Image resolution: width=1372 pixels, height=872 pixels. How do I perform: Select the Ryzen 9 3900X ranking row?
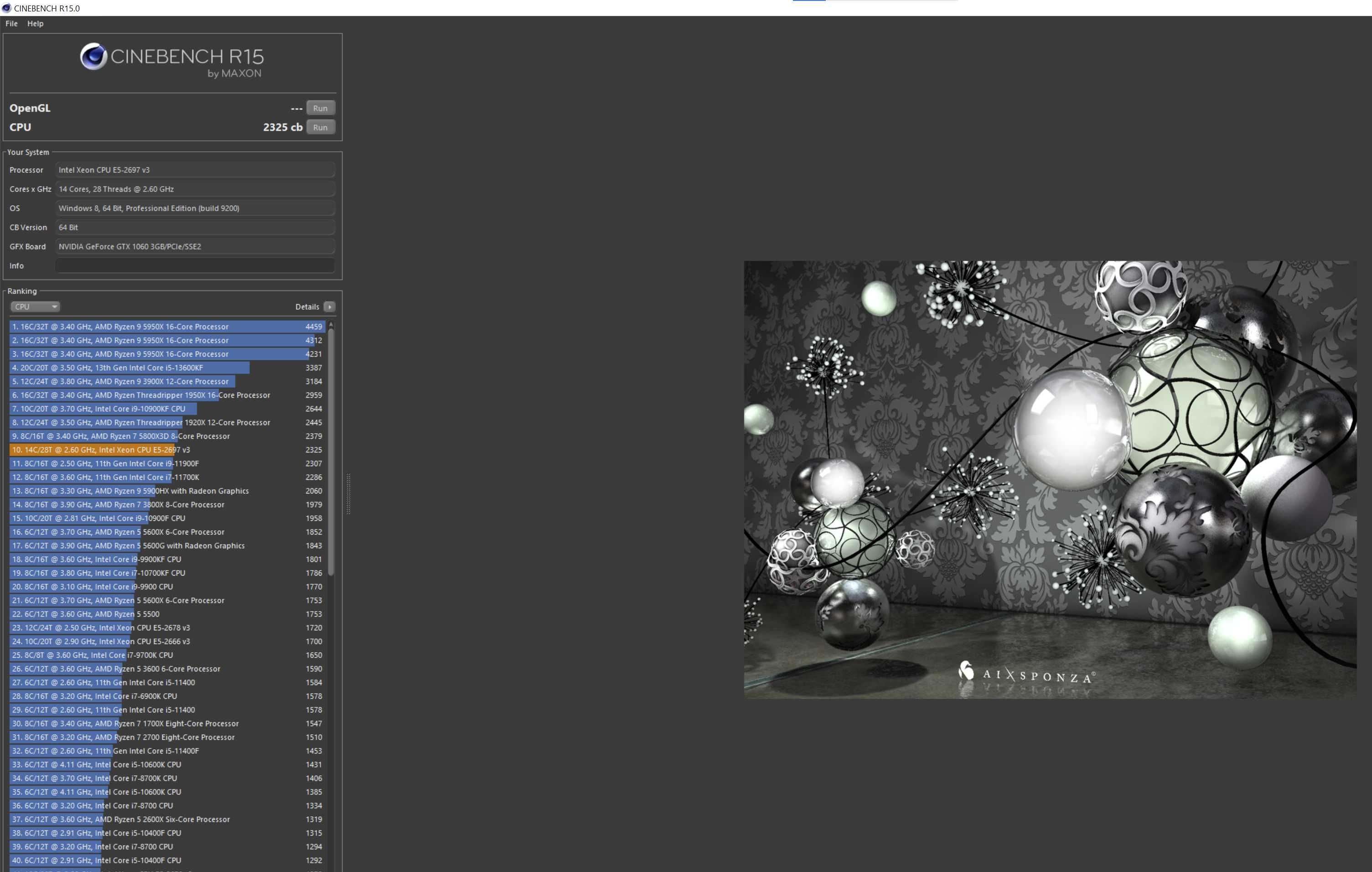click(167, 381)
